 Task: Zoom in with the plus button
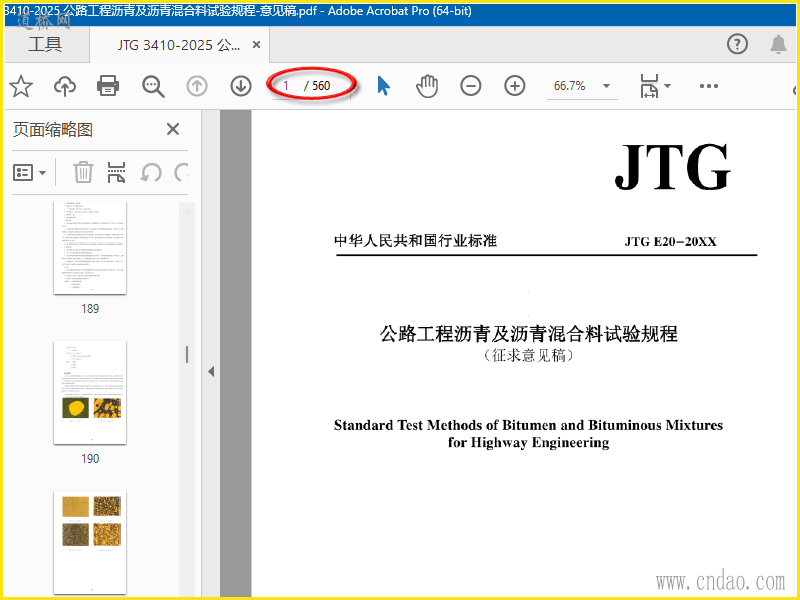tap(515, 86)
